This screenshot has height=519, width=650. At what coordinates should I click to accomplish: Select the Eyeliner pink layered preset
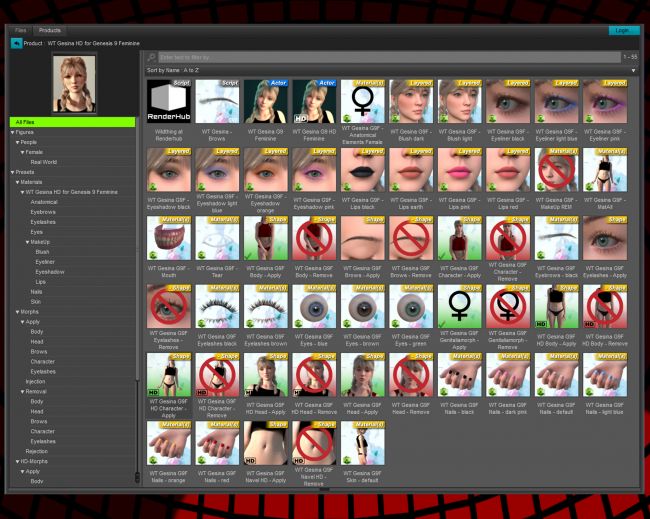click(x=604, y=101)
